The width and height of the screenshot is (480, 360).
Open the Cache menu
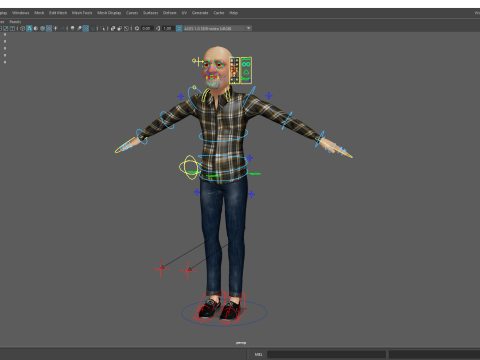pyautogui.click(x=219, y=13)
